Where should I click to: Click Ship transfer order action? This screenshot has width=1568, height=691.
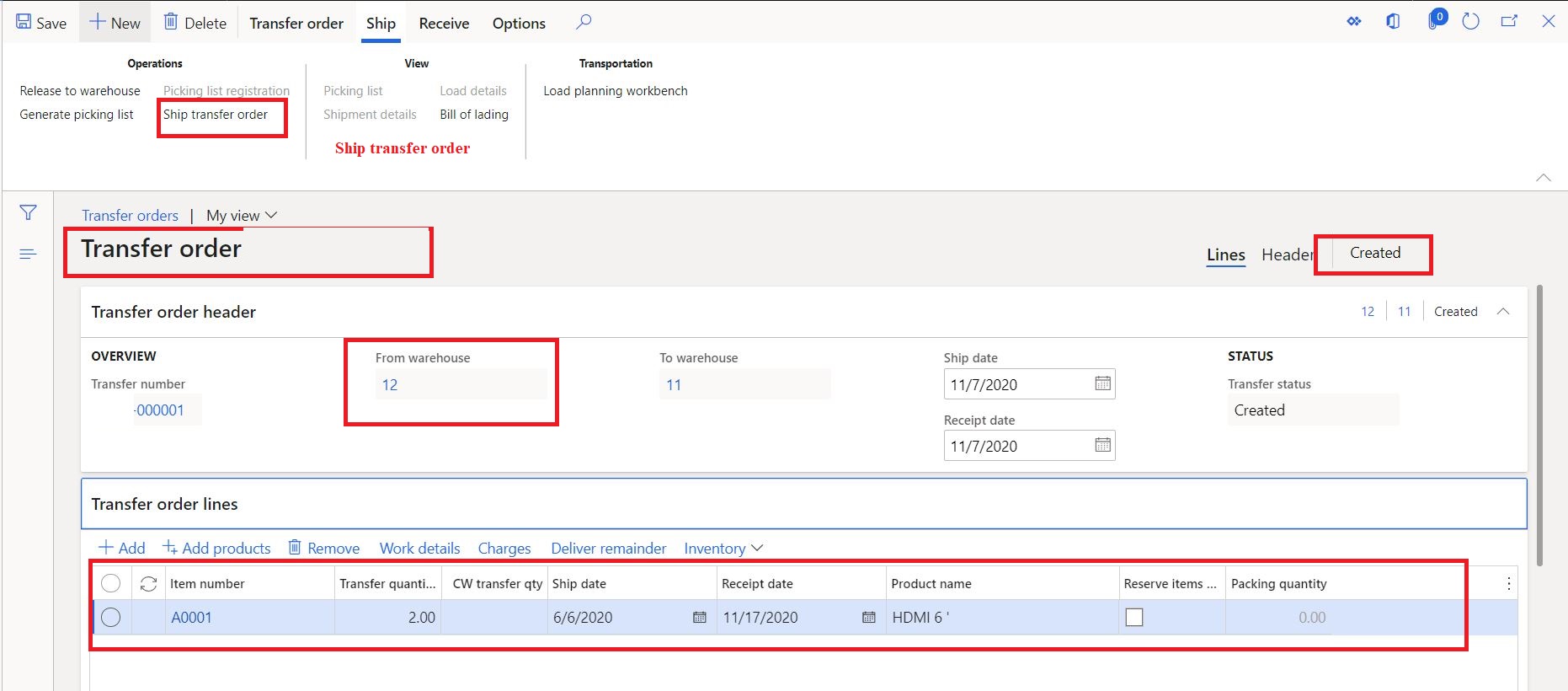(216, 115)
